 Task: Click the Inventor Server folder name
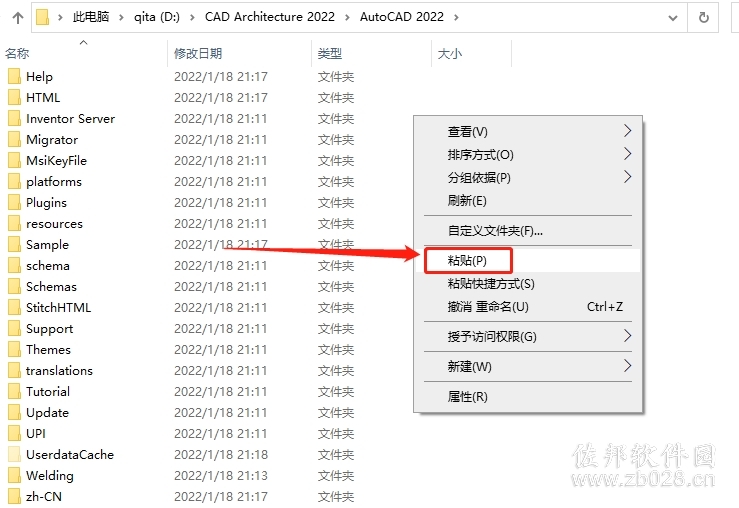71,118
